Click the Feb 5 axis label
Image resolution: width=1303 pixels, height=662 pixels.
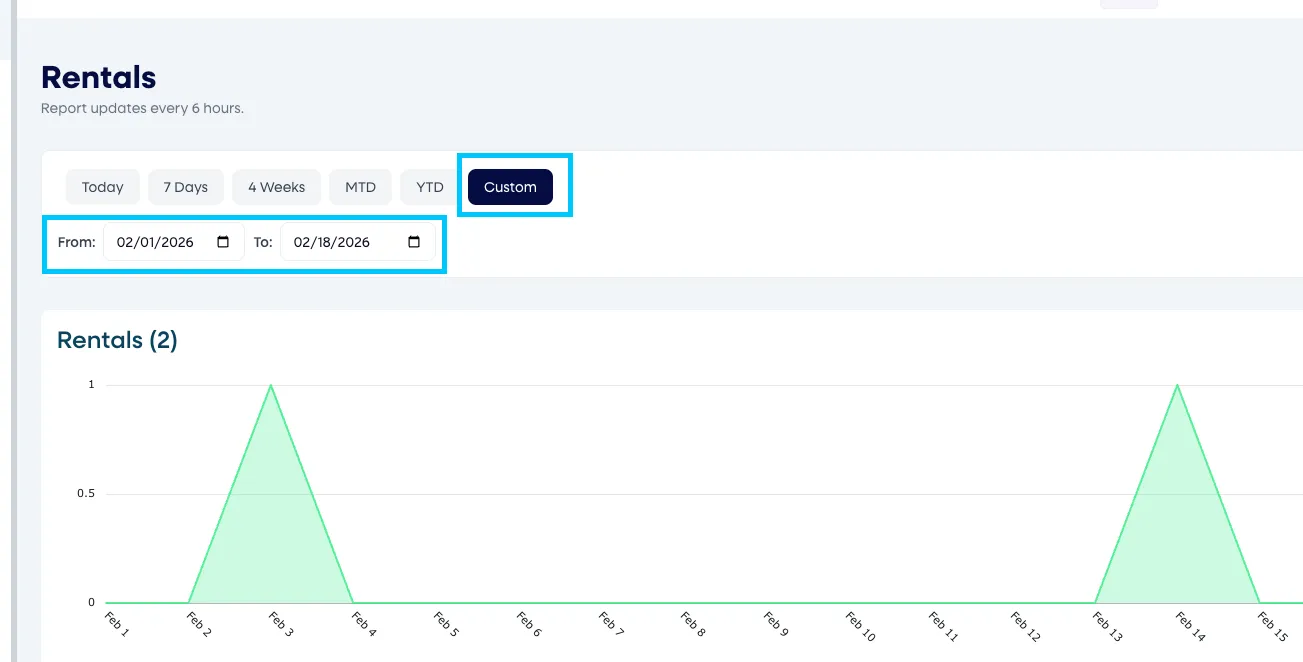pyautogui.click(x=446, y=625)
